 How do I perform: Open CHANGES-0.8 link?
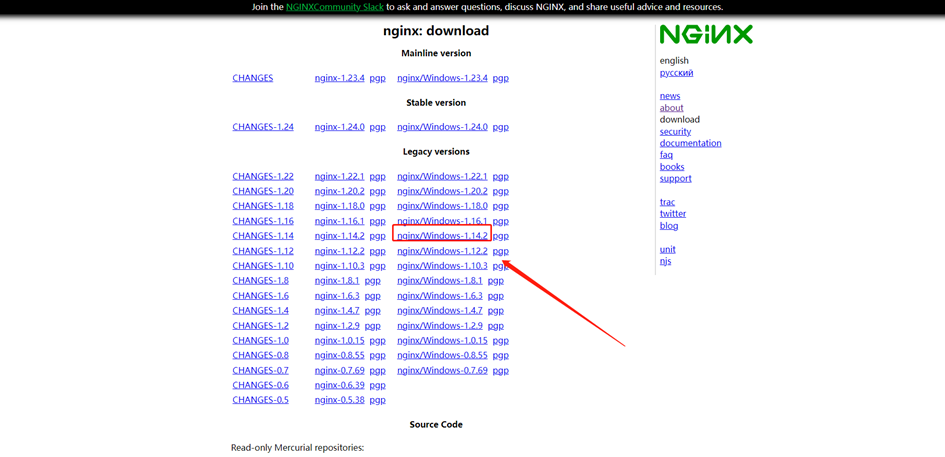click(260, 355)
